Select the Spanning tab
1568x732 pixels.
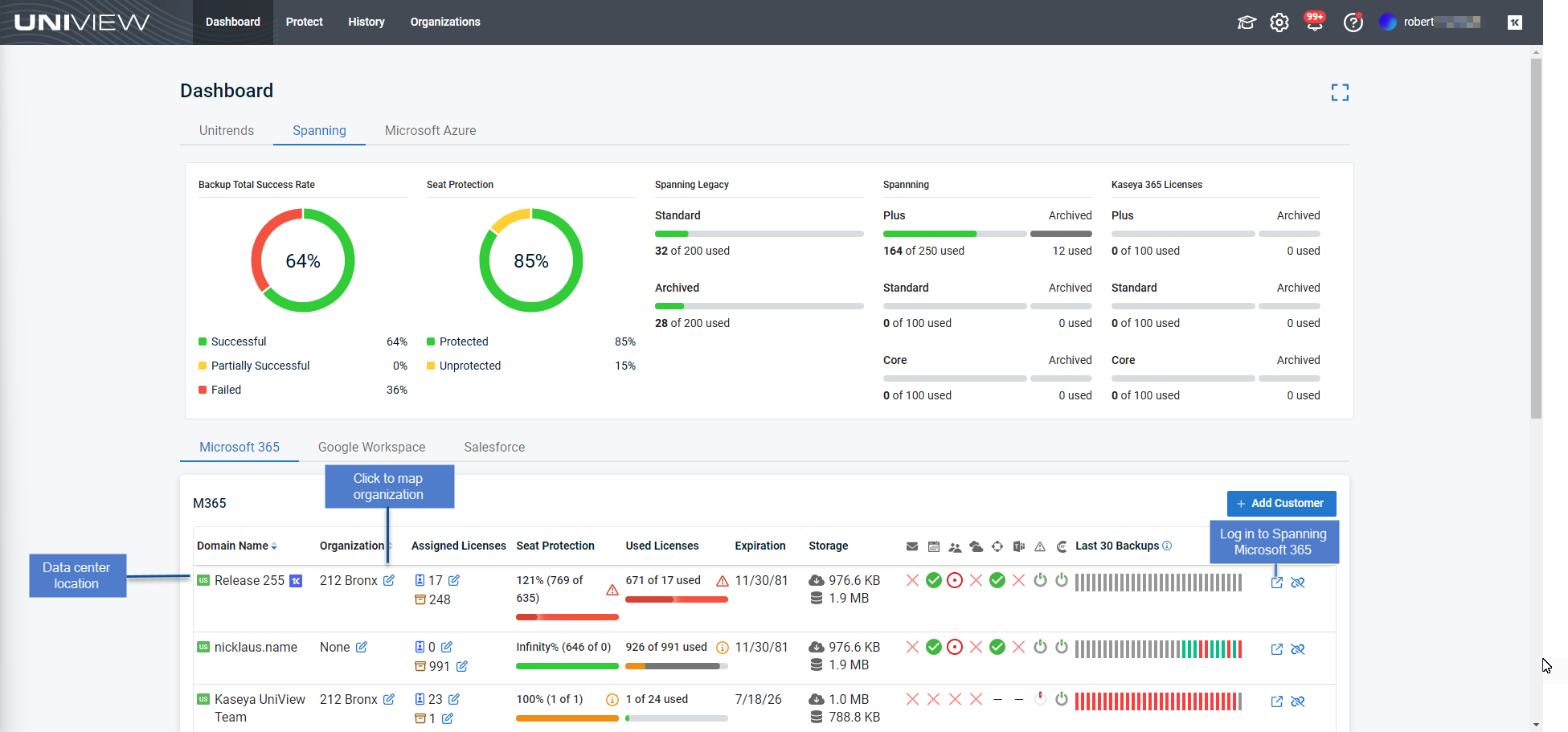pos(319,130)
